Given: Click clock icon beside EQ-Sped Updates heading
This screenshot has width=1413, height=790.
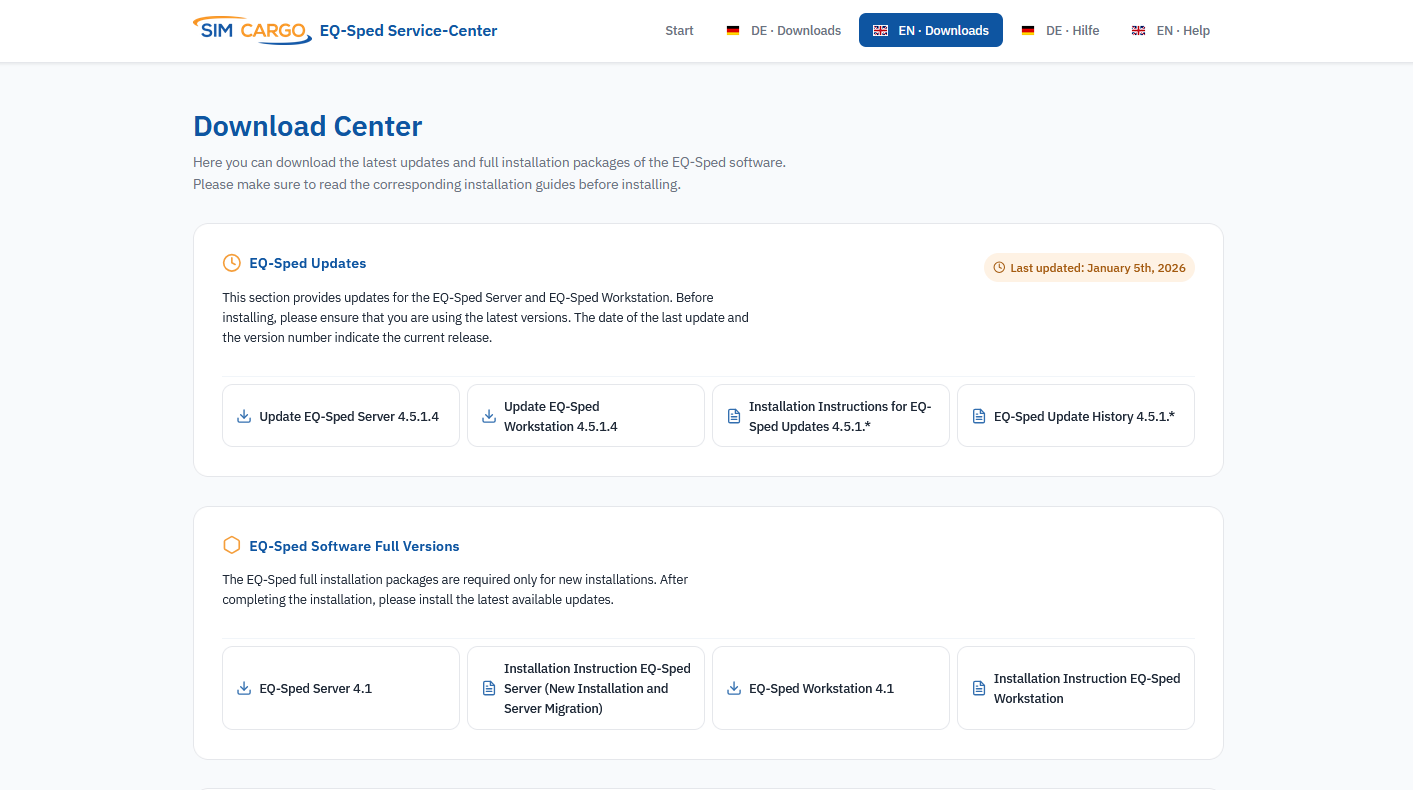Looking at the screenshot, I should pyautogui.click(x=231, y=262).
